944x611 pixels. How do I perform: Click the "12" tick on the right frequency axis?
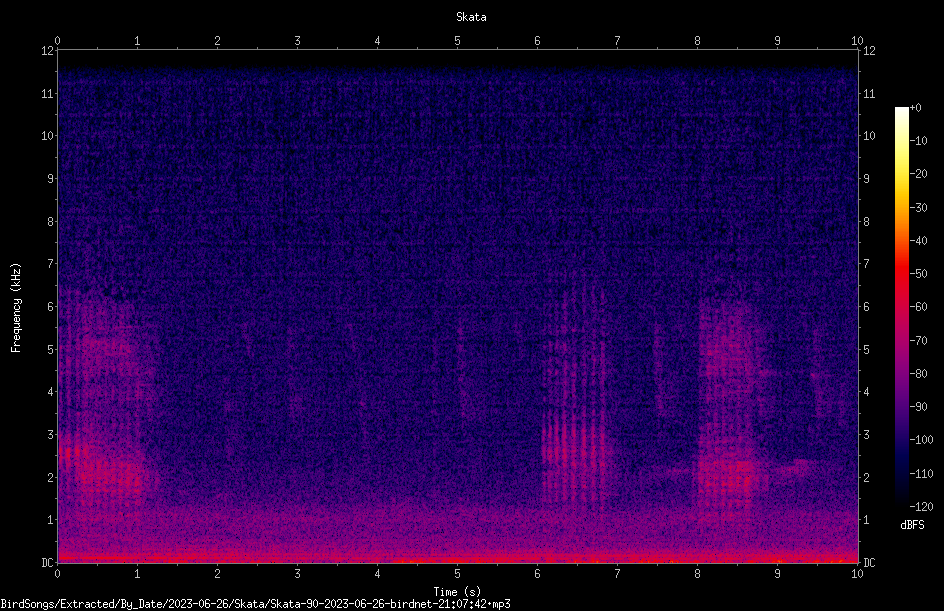pyautogui.click(x=869, y=51)
